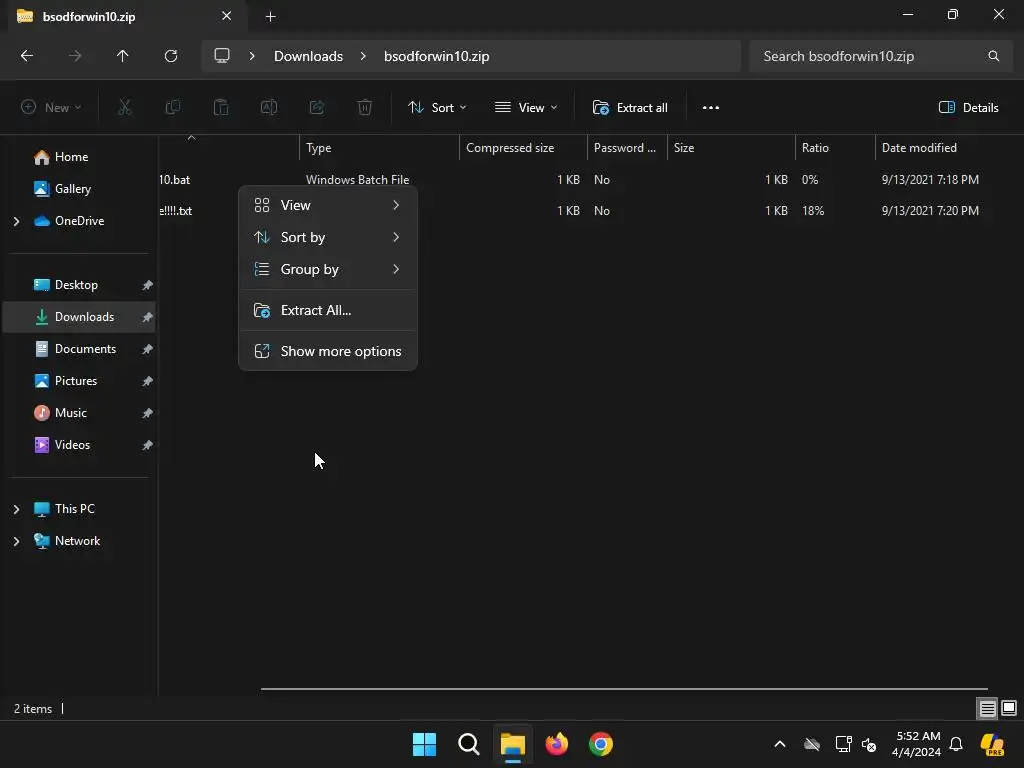Open Home in the navigation pane
The width and height of the screenshot is (1024, 768).
[x=71, y=157]
